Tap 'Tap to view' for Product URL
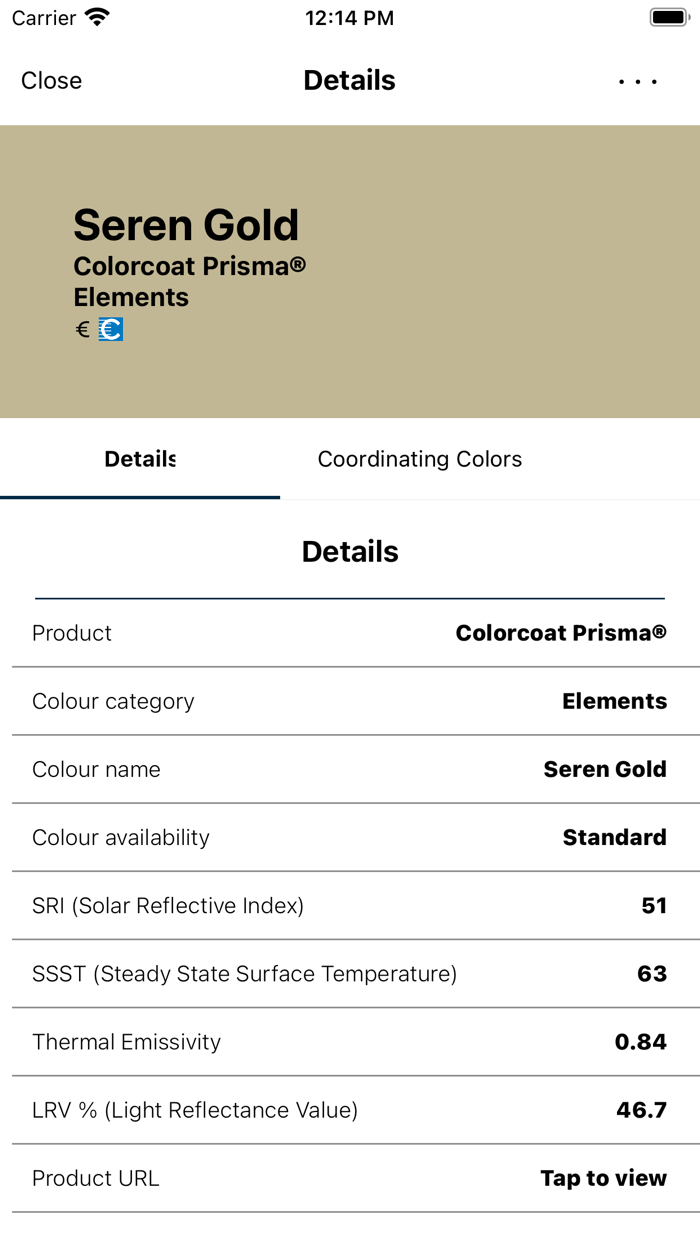 click(603, 1178)
